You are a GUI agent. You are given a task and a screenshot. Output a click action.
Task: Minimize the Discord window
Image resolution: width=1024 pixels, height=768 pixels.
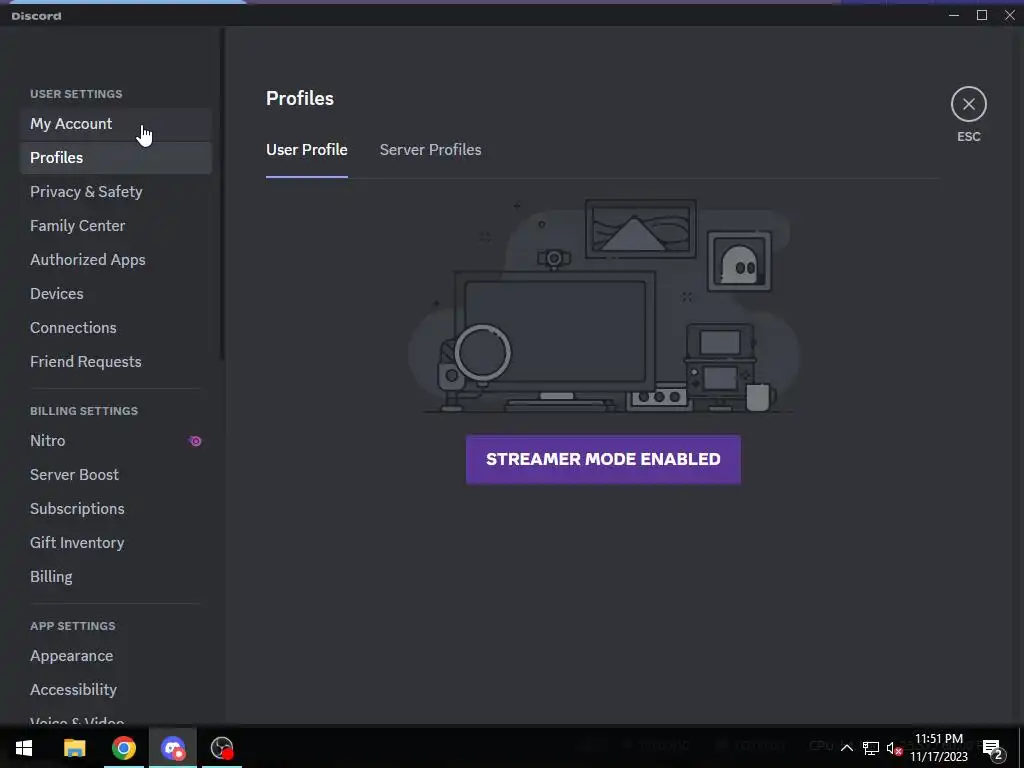pyautogui.click(x=954, y=15)
